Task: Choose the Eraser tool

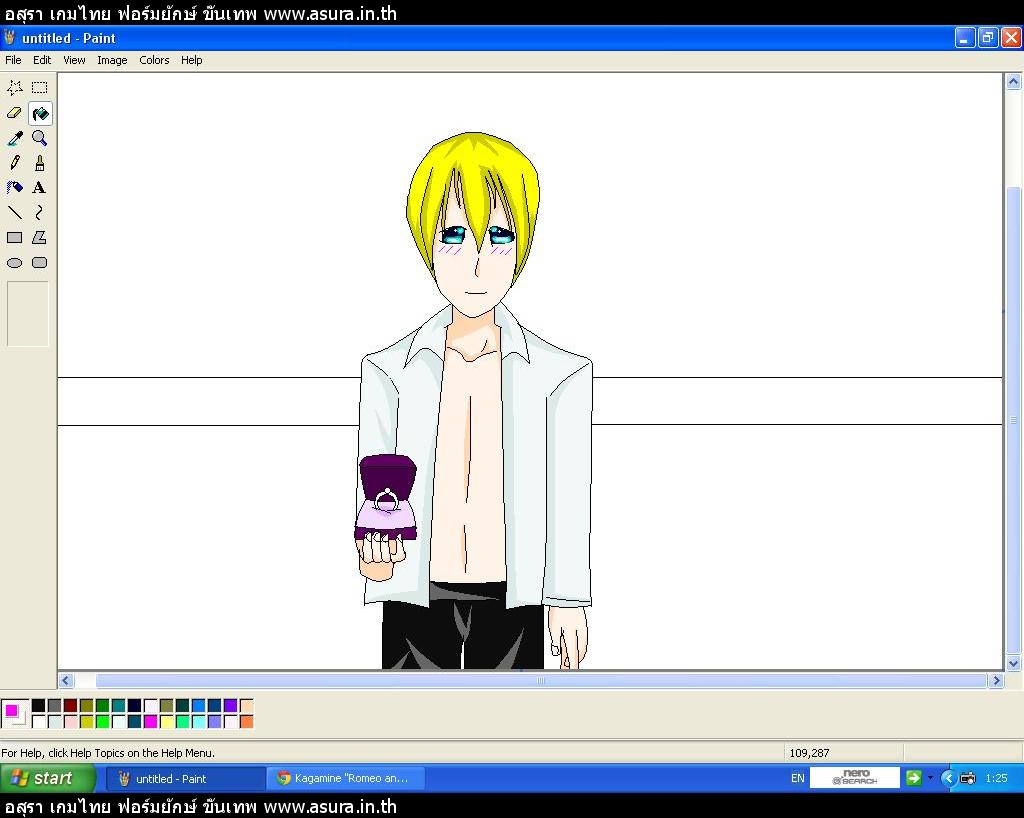Action: [x=14, y=113]
